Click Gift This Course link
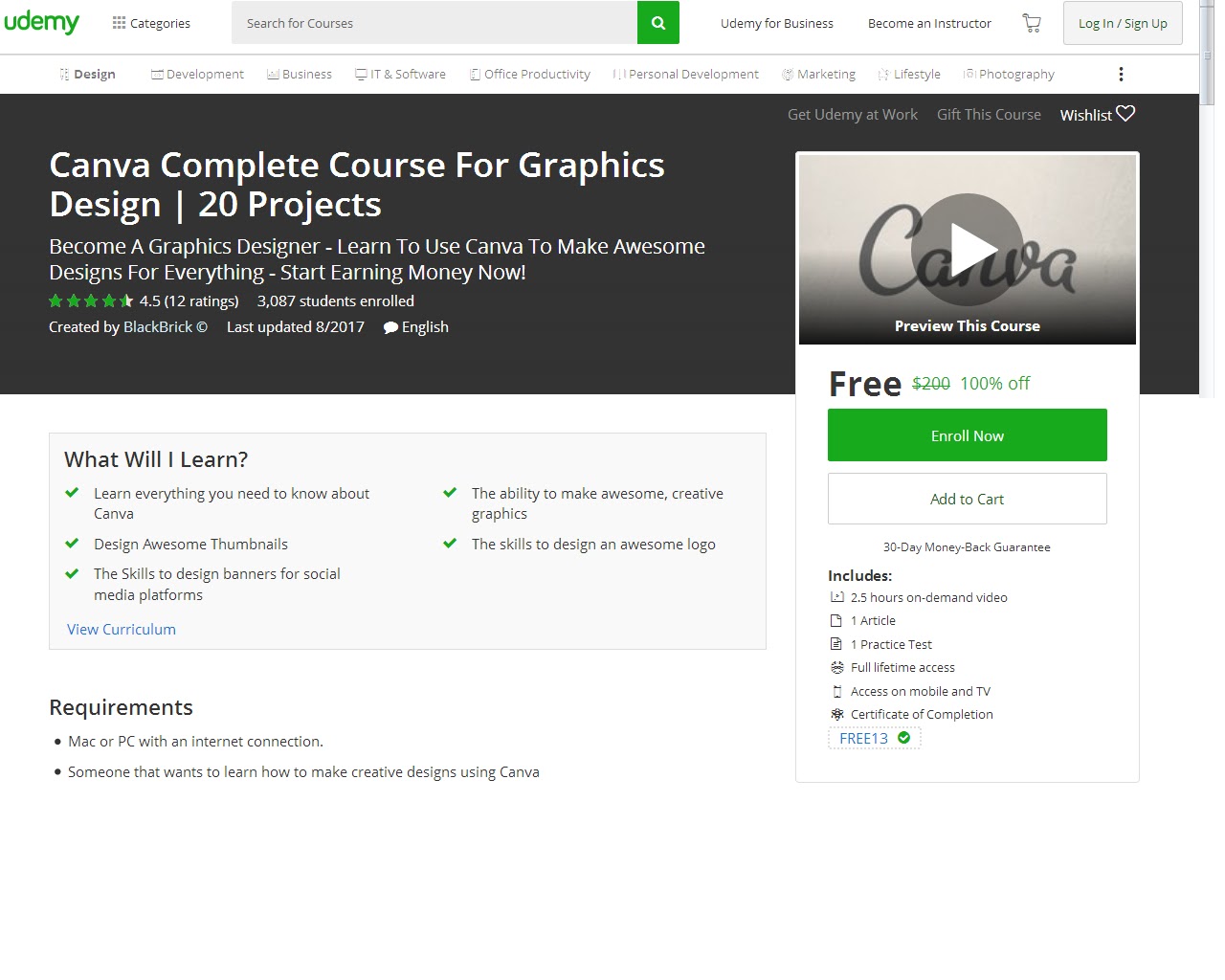1225x980 pixels. pyautogui.click(x=989, y=114)
